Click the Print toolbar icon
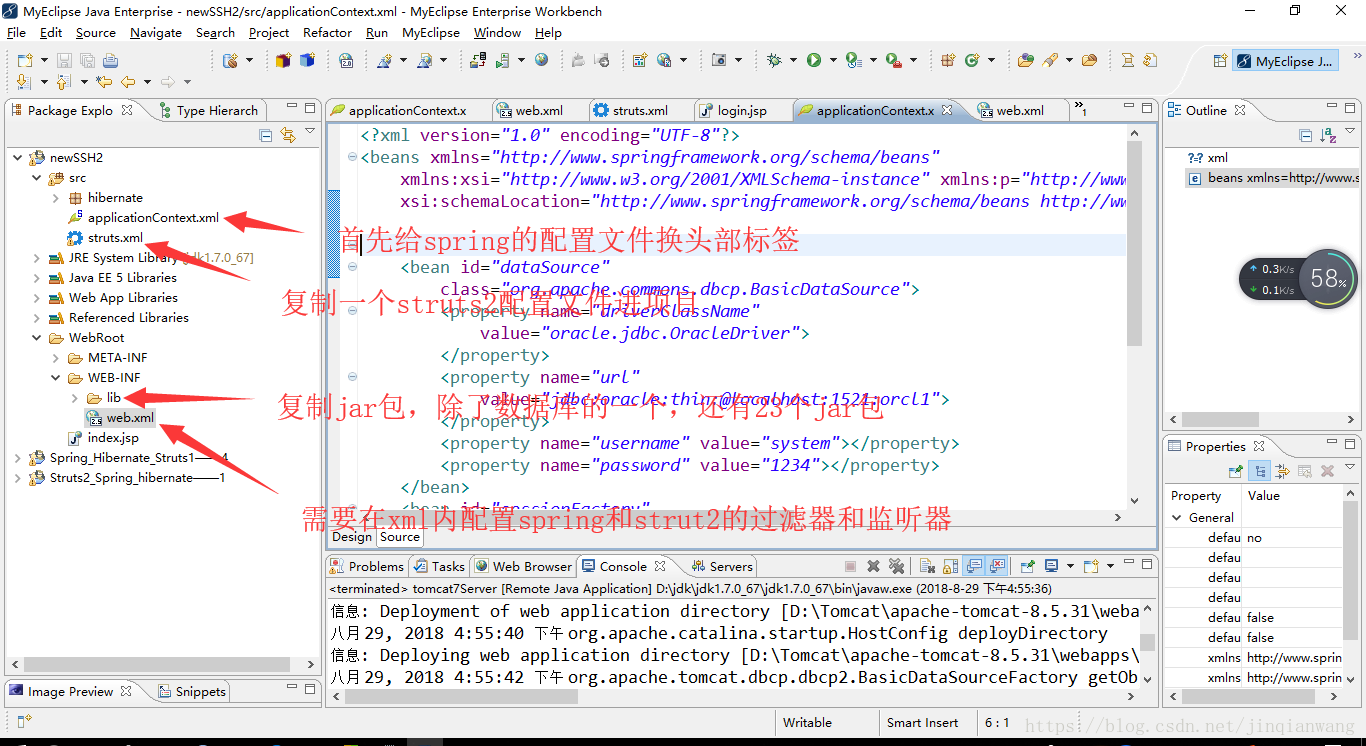The height and width of the screenshot is (746, 1366). click(109, 61)
